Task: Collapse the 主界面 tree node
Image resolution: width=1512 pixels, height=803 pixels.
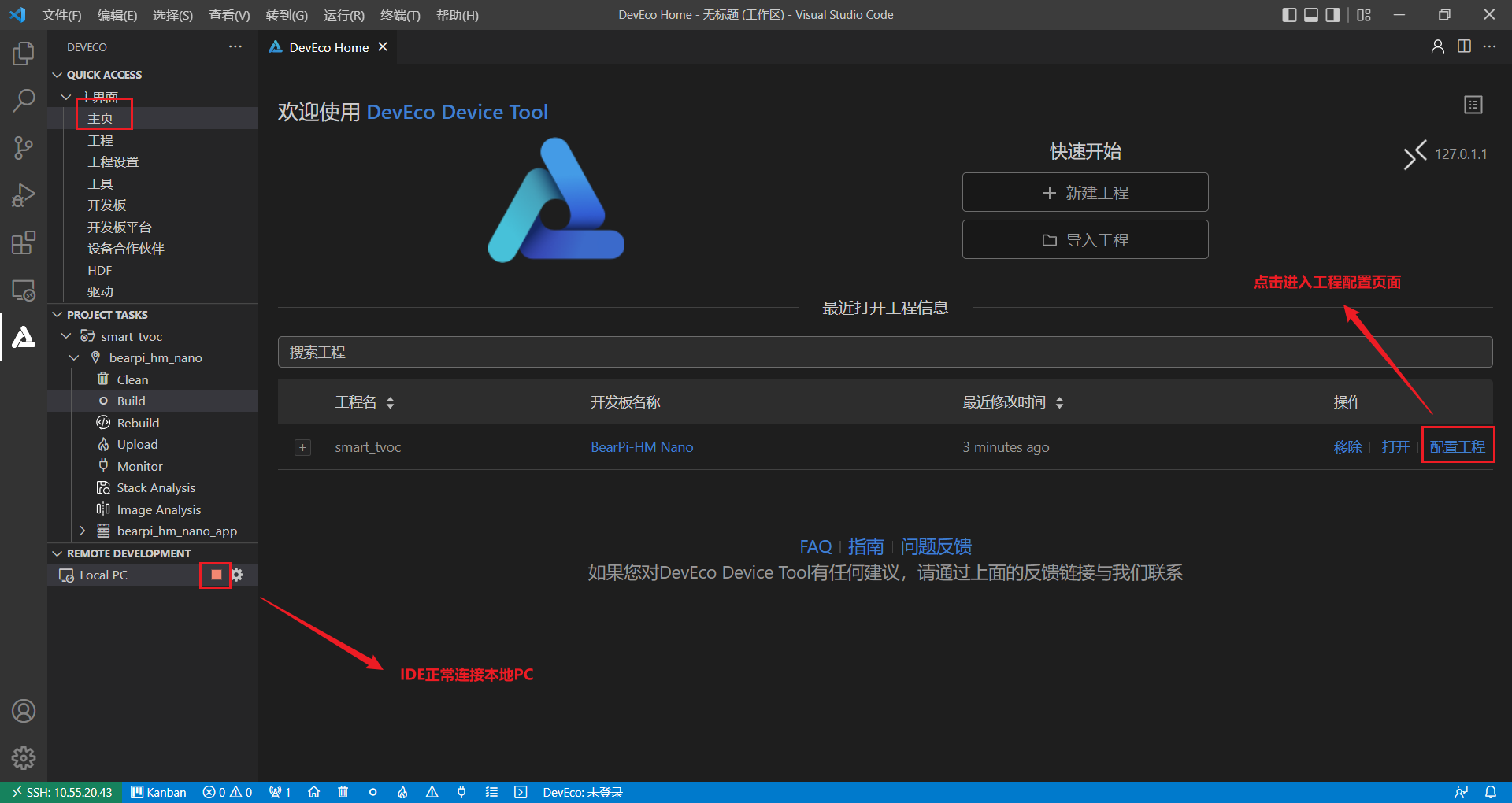Action: coord(66,97)
